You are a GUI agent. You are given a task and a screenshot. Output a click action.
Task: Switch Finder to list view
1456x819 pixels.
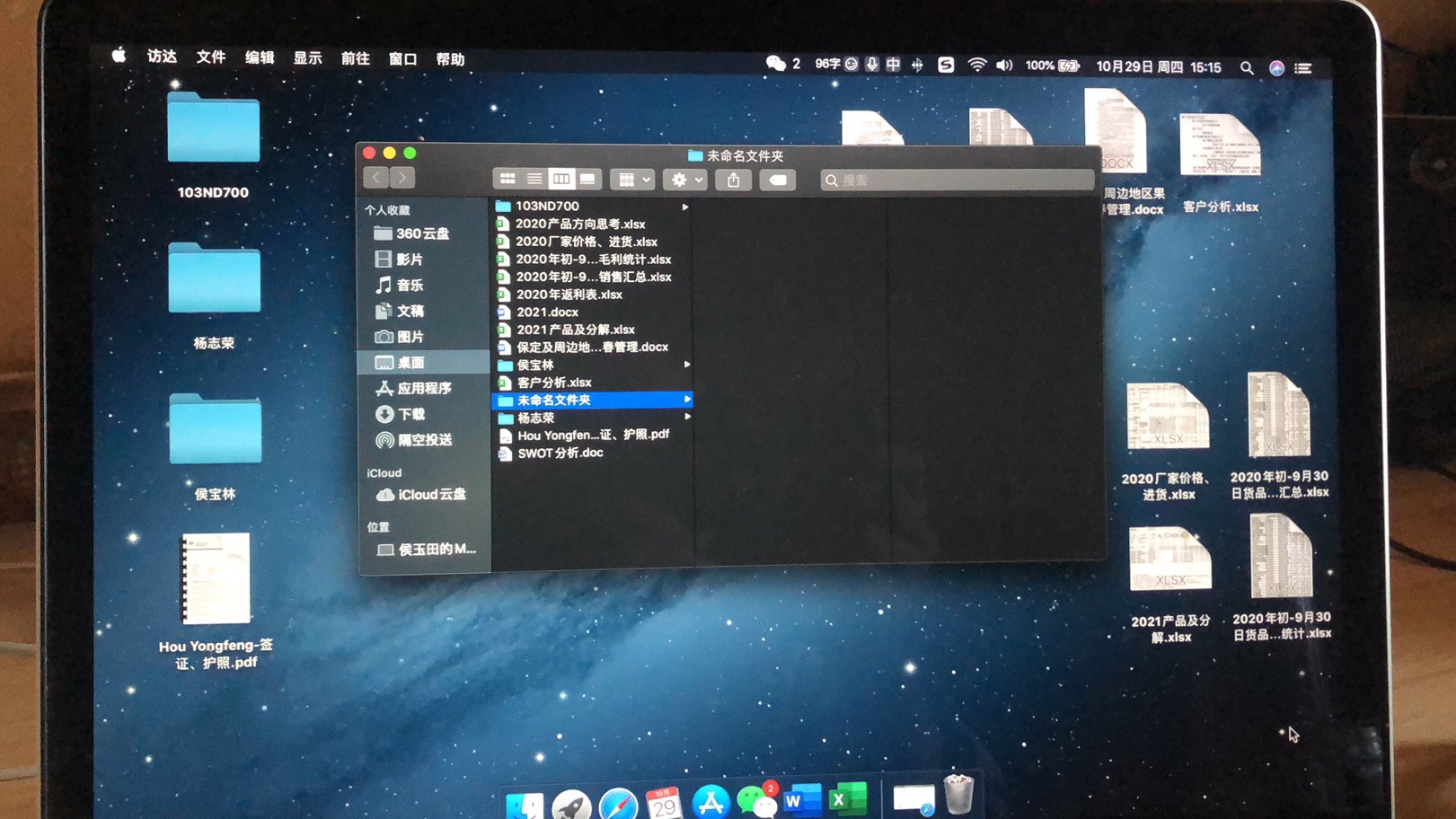click(534, 180)
